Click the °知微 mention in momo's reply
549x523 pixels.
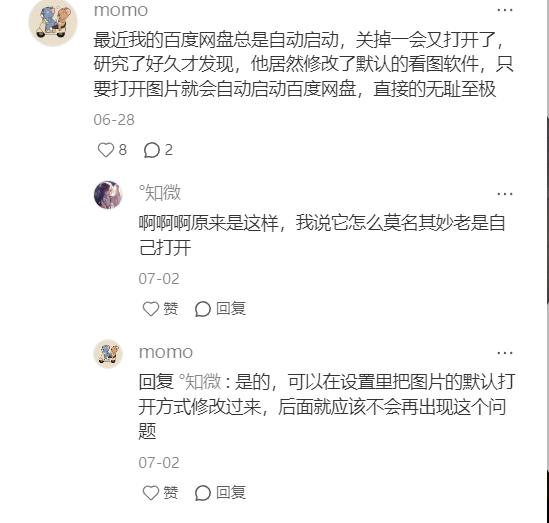point(200,382)
